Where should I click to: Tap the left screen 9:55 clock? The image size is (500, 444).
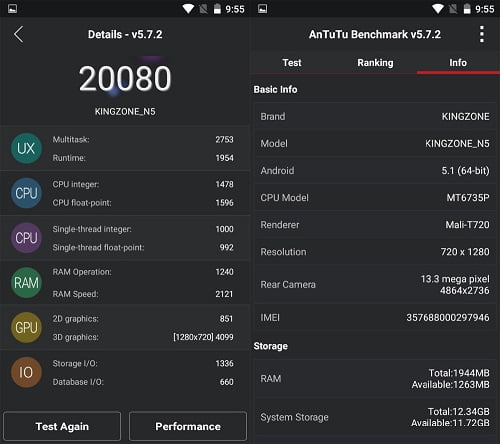coord(235,9)
